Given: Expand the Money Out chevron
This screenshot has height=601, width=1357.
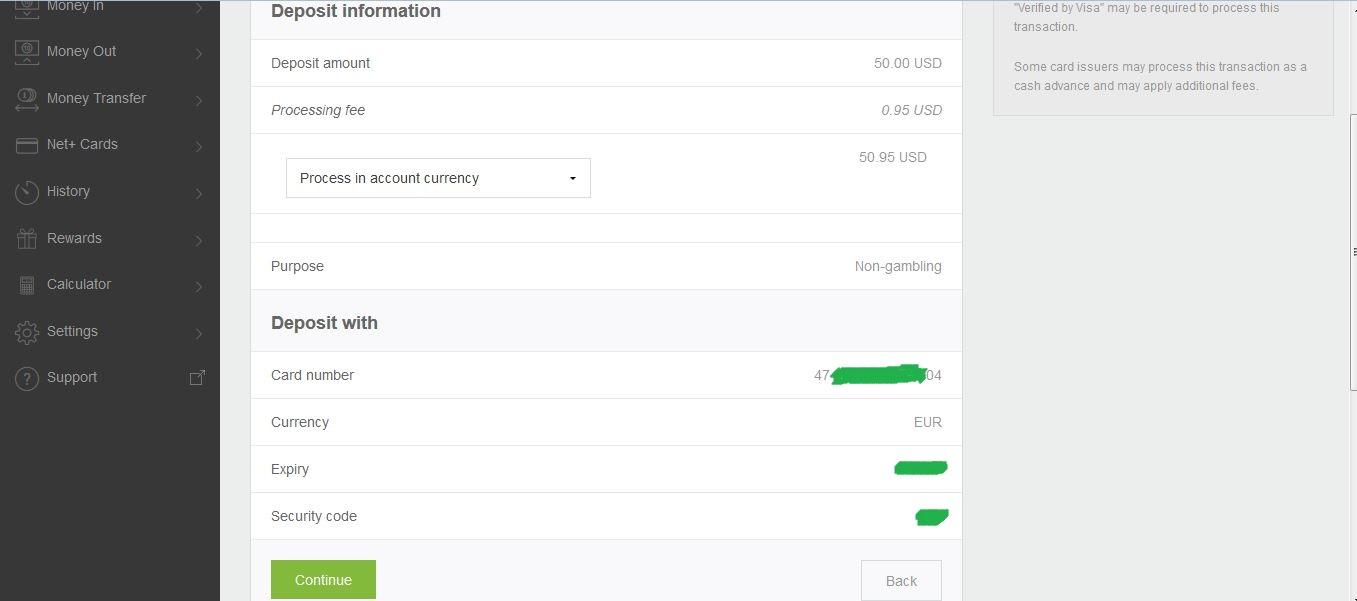Looking at the screenshot, I should click(199, 53).
